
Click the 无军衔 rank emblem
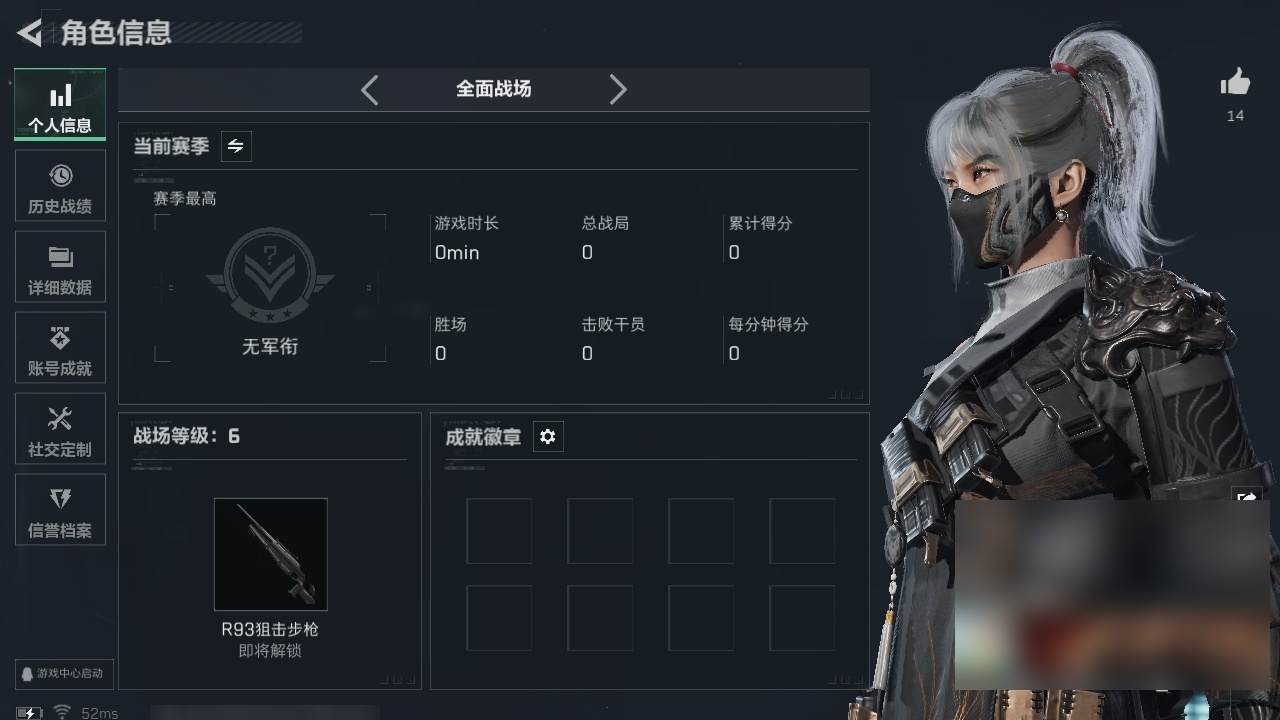(x=270, y=275)
